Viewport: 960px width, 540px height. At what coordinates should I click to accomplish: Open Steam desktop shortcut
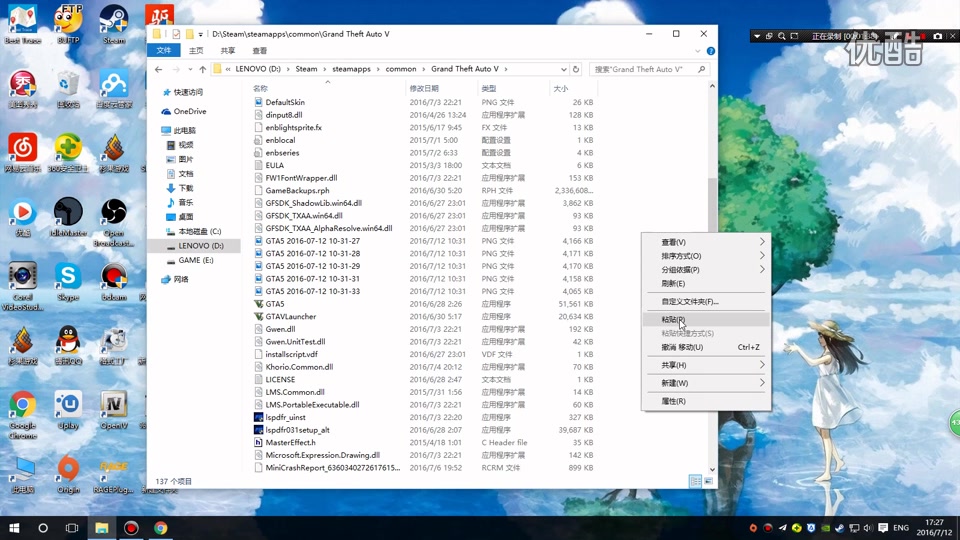pyautogui.click(x=114, y=24)
